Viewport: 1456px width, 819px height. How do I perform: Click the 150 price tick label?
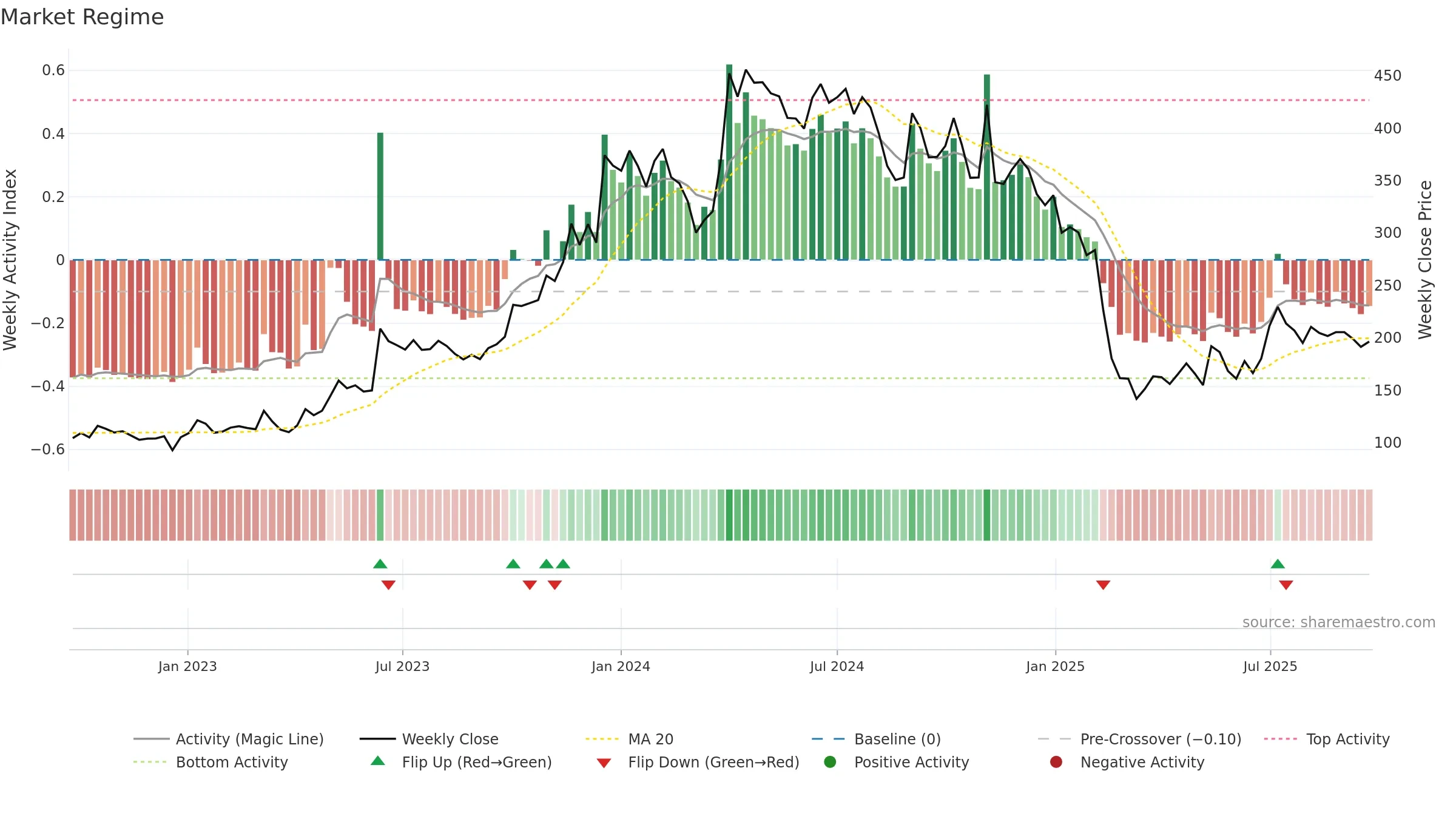1387,390
